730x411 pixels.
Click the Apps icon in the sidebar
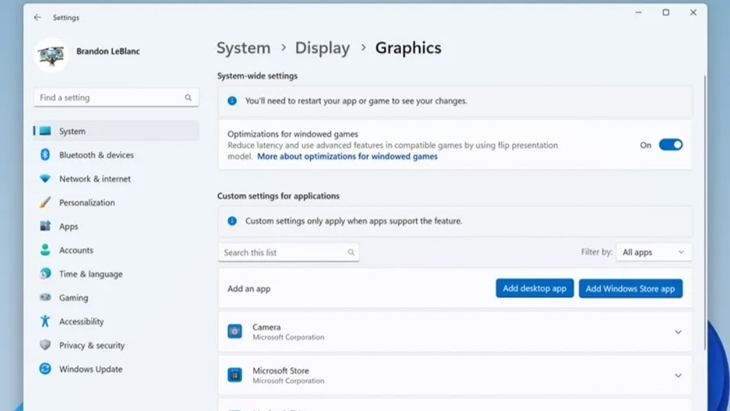(45, 226)
